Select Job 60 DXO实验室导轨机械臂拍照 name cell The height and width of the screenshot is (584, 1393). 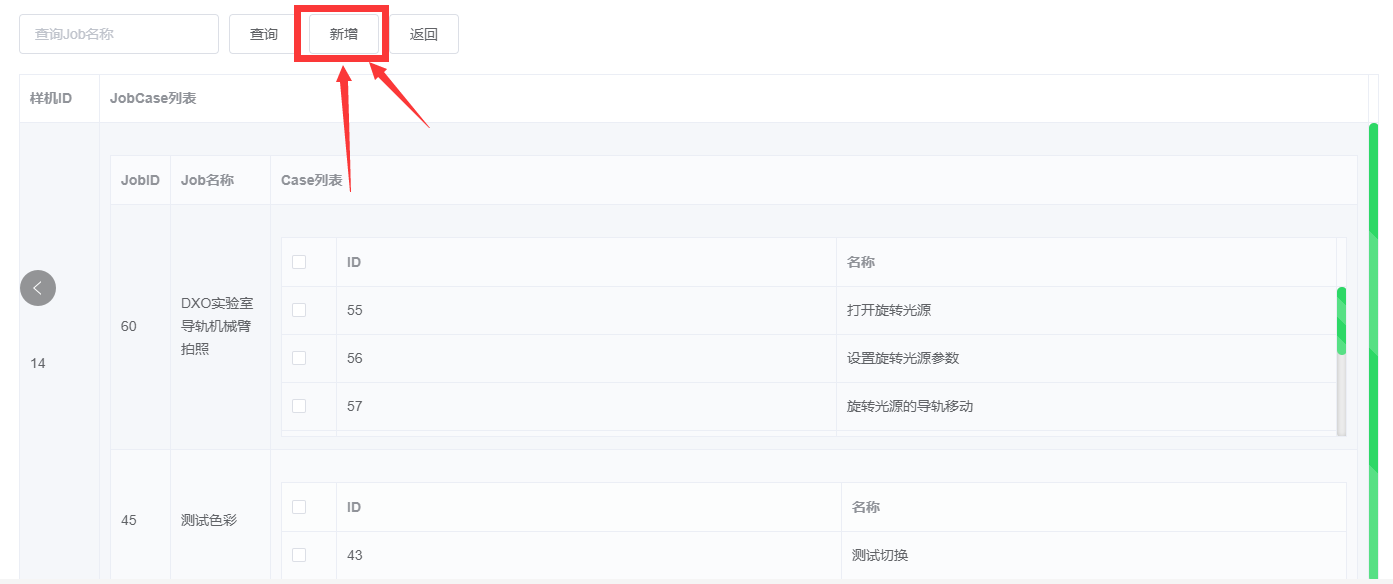click(x=220, y=326)
